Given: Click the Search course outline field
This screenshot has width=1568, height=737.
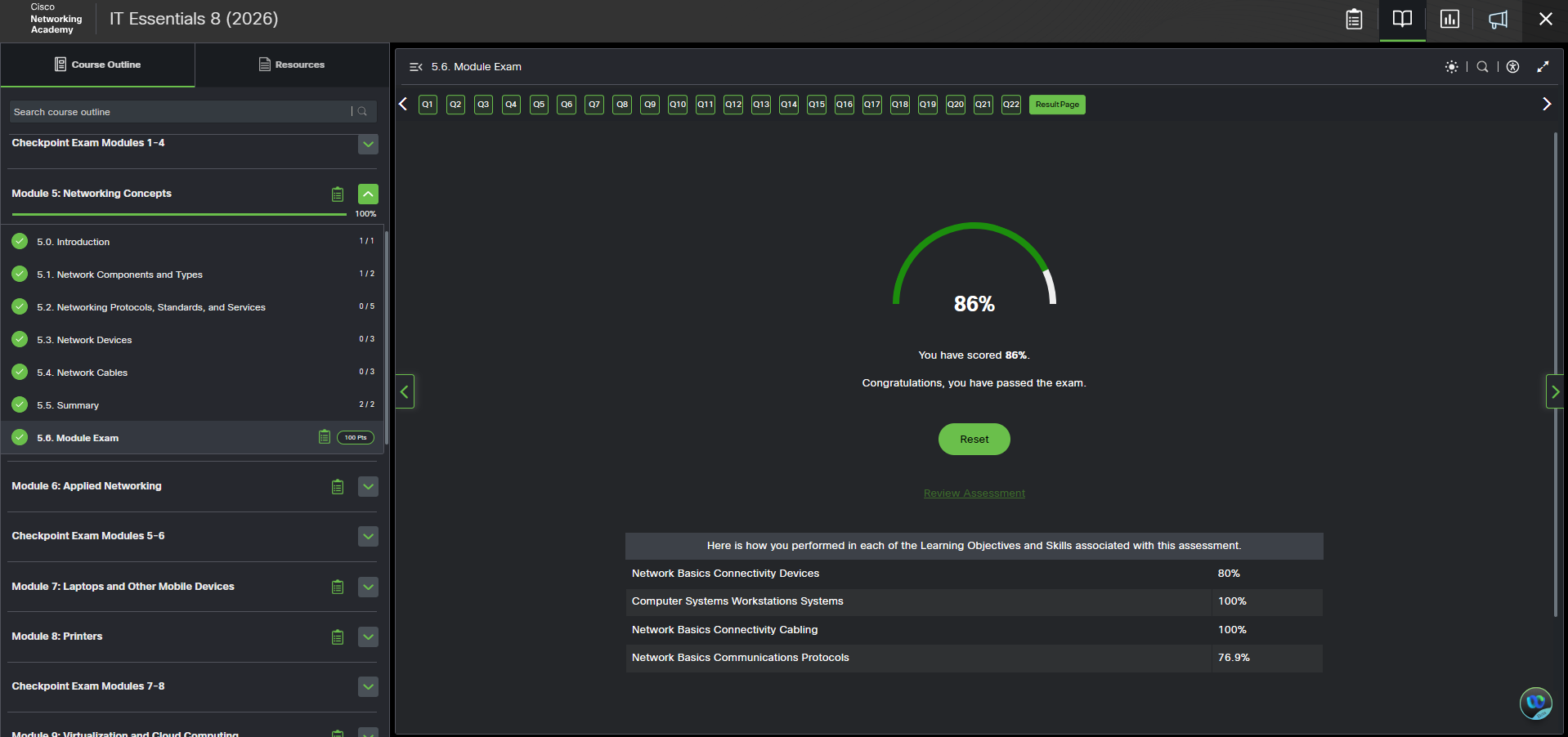Looking at the screenshot, I should [181, 112].
